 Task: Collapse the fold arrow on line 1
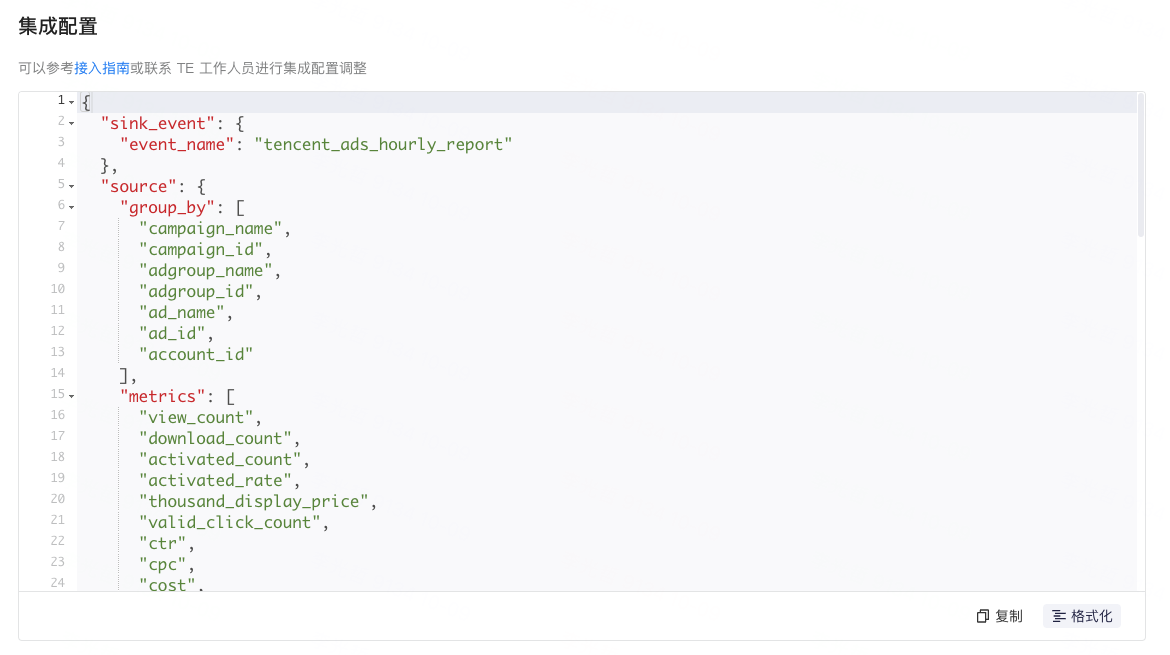[72, 102]
